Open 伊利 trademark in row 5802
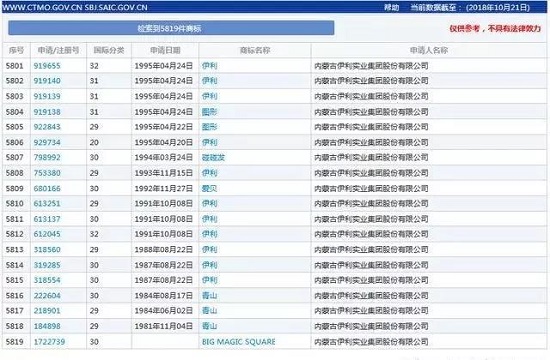This screenshot has height=360, width=550. [209, 81]
